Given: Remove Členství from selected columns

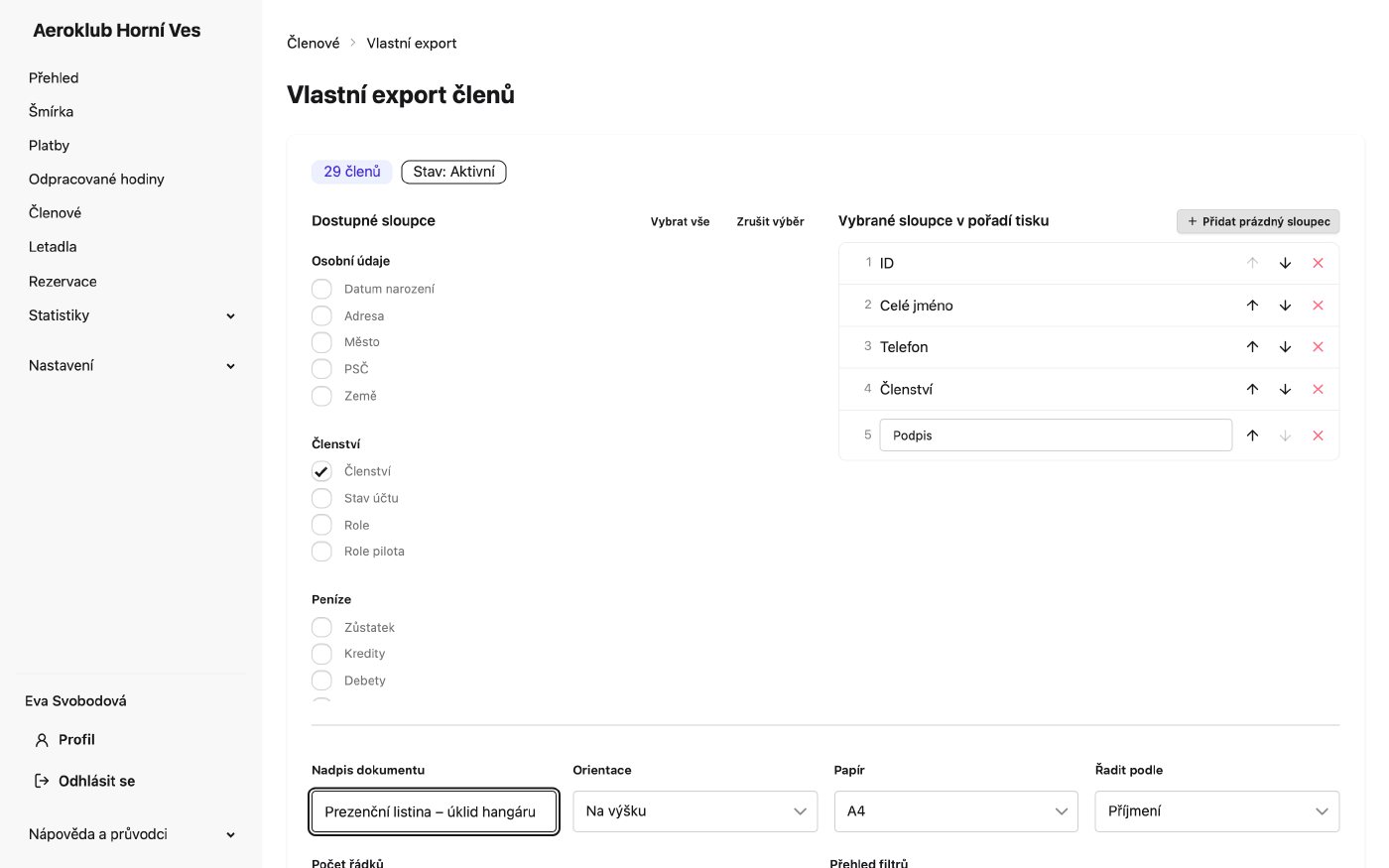Looking at the screenshot, I should pos(1318,389).
